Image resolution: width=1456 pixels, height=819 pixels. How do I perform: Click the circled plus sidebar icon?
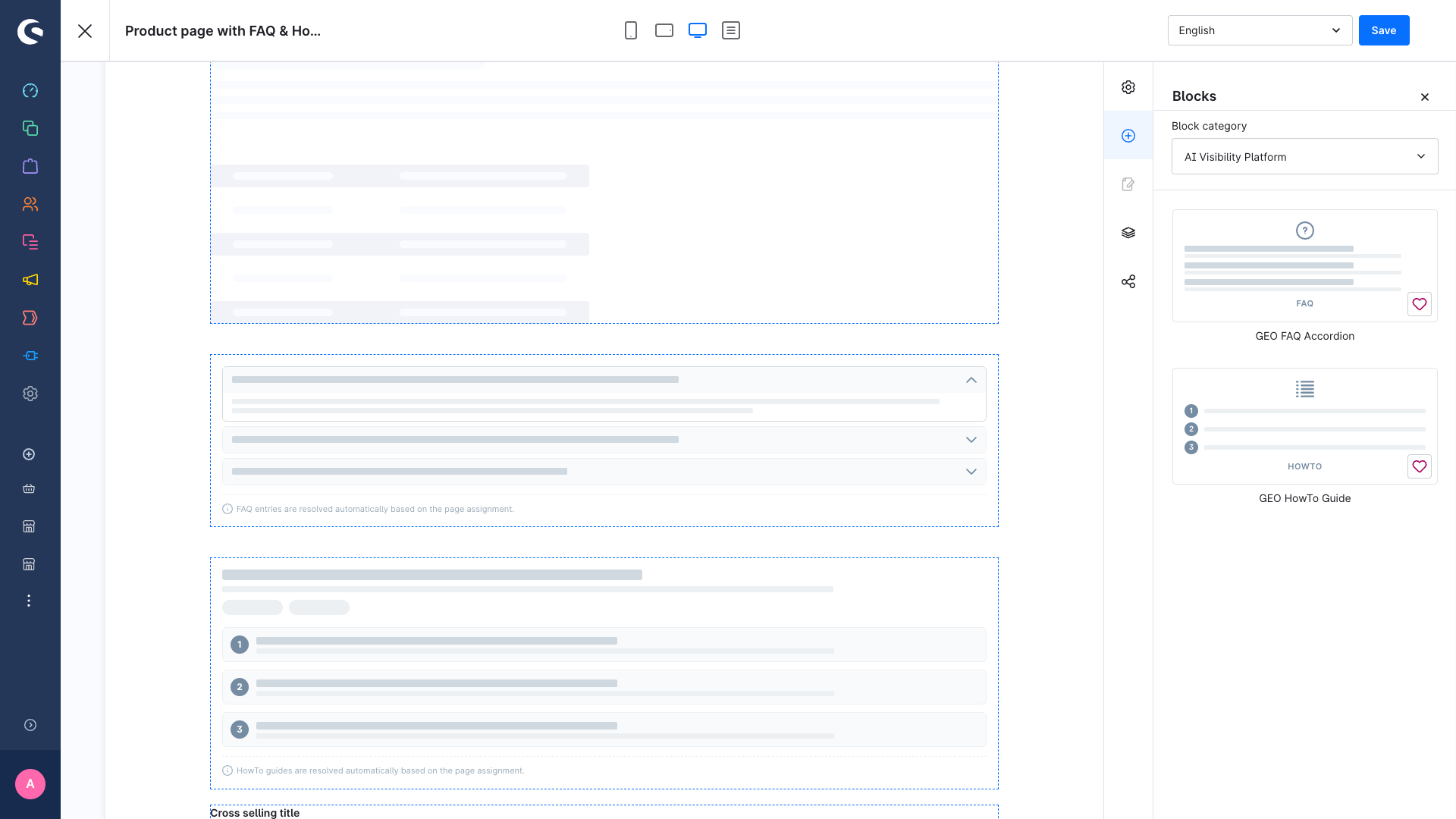click(29, 454)
